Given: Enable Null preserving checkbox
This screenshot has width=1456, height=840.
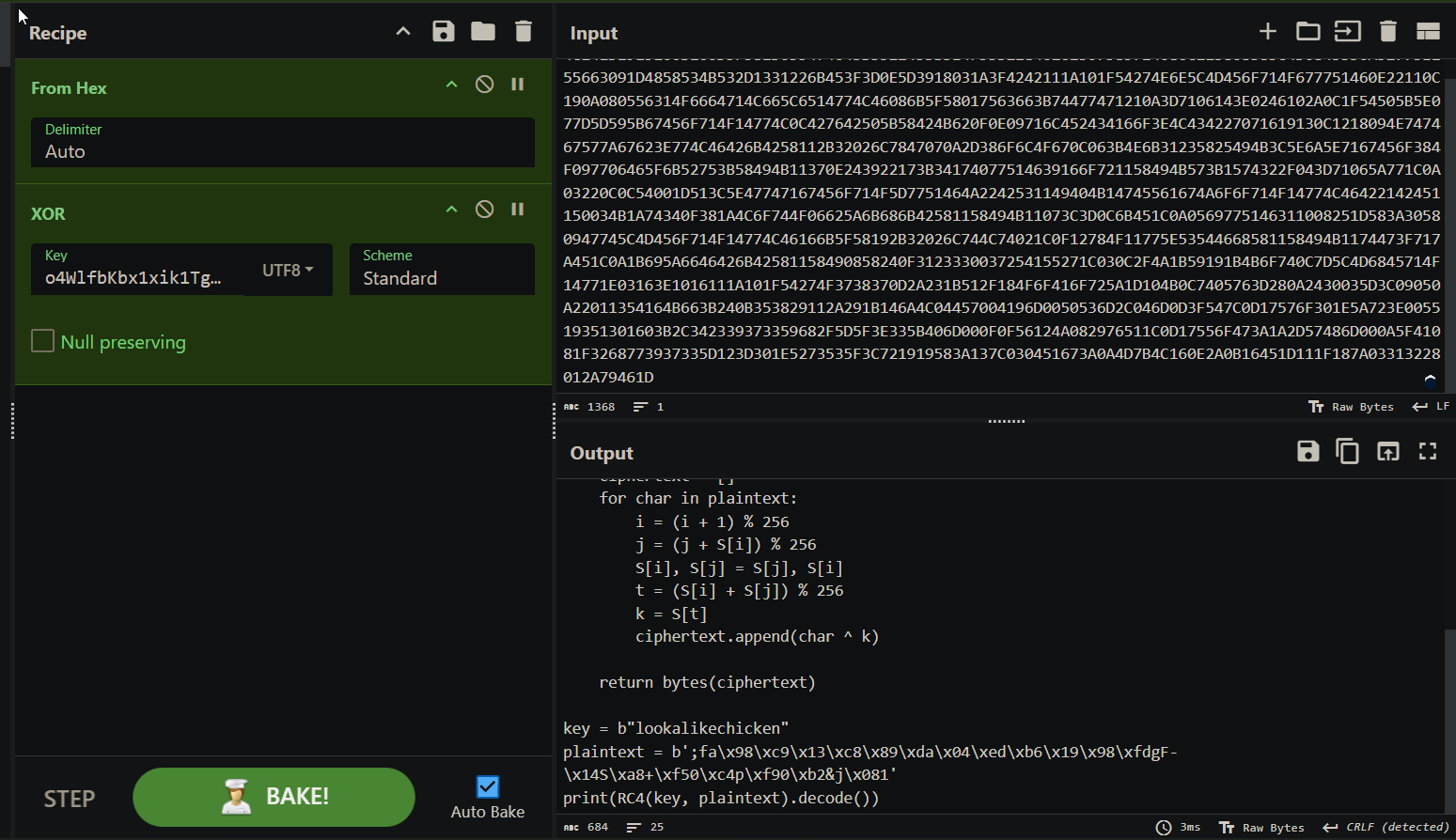Looking at the screenshot, I should click(x=42, y=341).
